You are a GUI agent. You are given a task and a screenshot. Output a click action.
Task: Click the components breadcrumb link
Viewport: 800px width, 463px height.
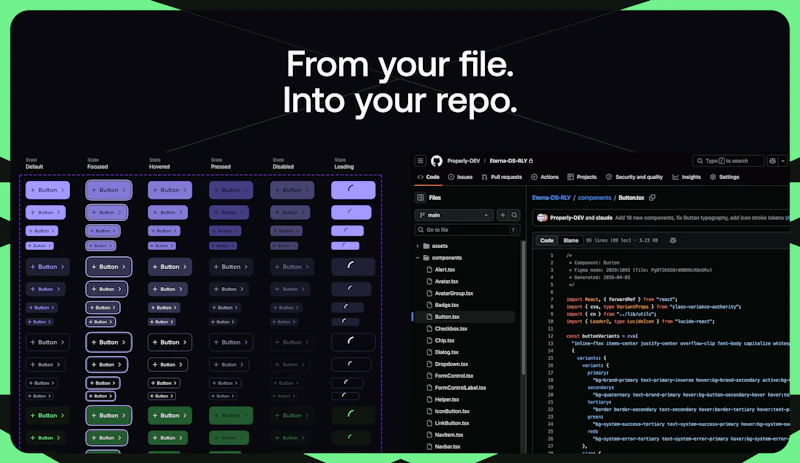pyautogui.click(x=594, y=198)
